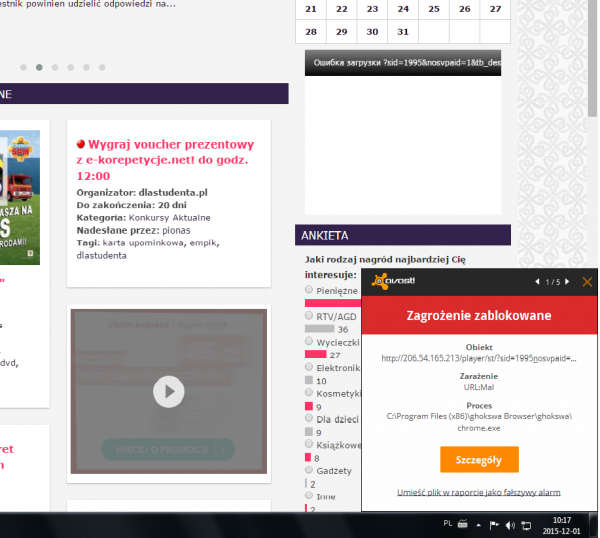Select the Pieniężne poll option
The image size is (600, 538).
[309, 290]
